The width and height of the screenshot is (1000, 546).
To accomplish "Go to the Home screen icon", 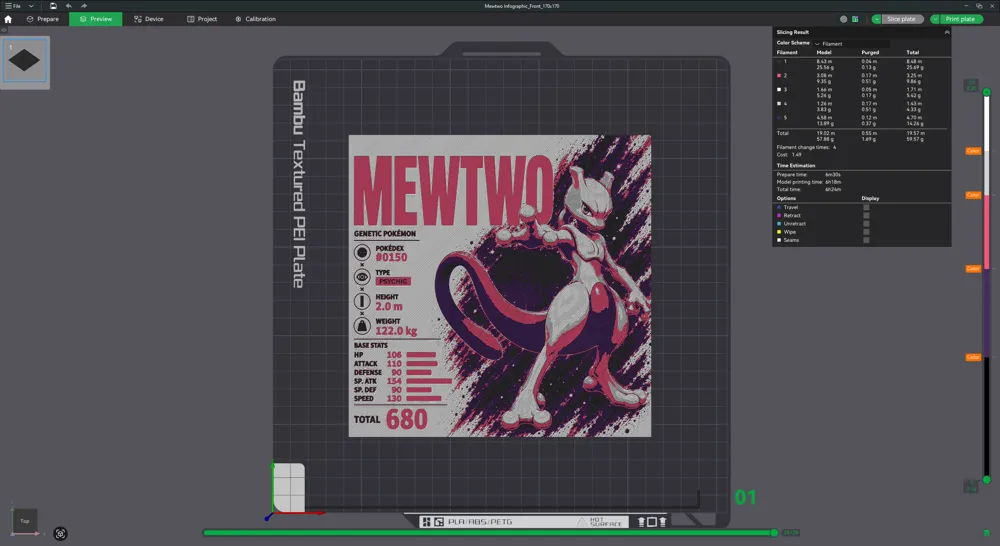I will [8, 19].
